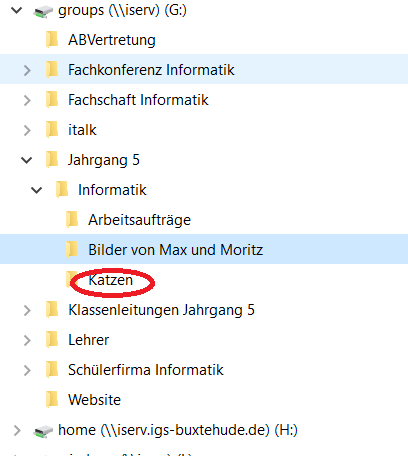Click the italk folder icon
This screenshot has height=456, width=408.
(52, 130)
